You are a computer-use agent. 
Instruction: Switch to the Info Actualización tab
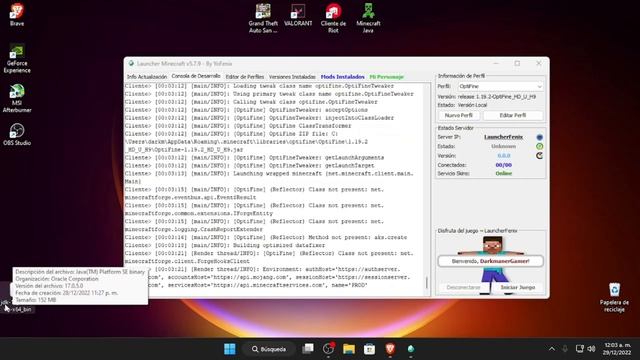click(x=147, y=77)
